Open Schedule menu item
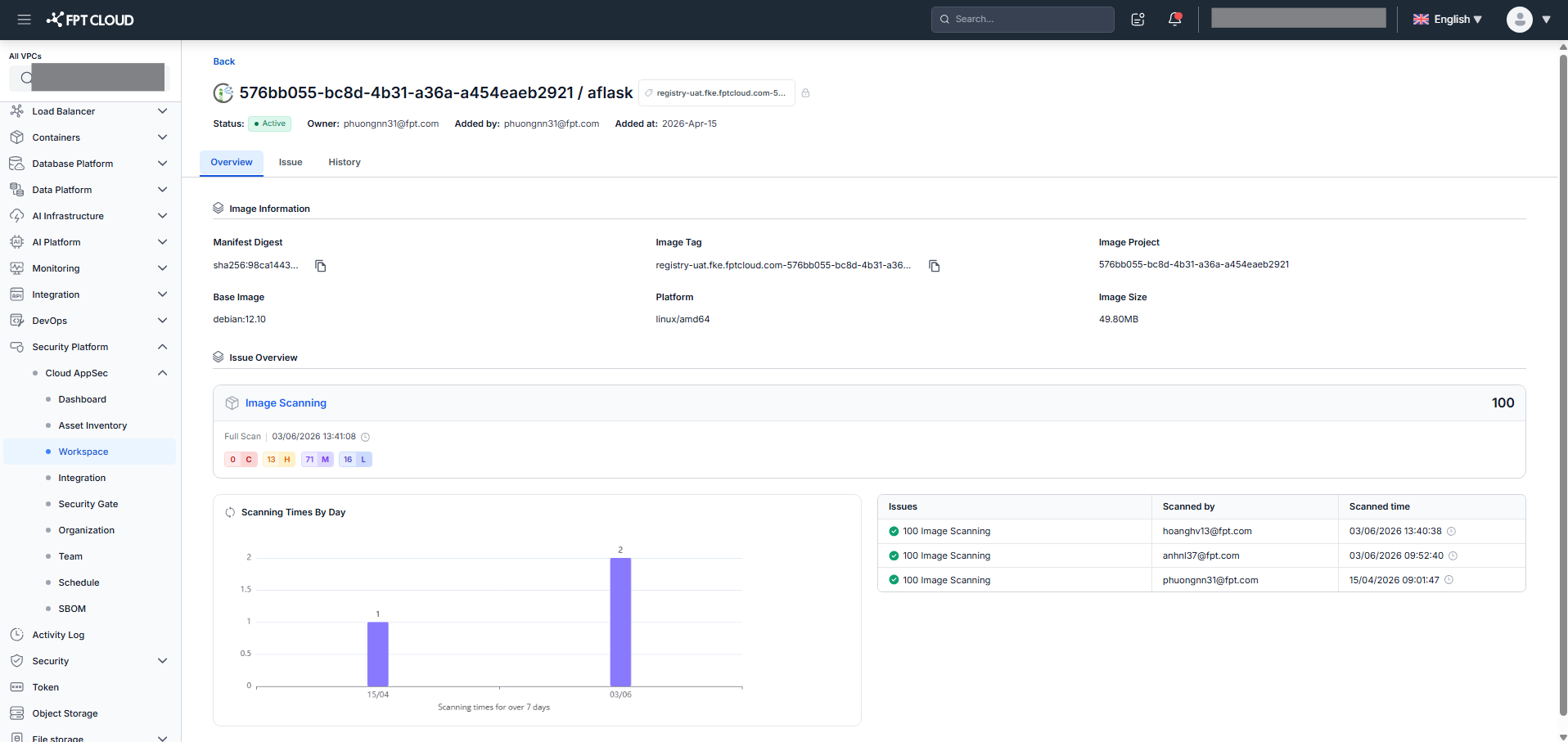The image size is (1568, 742). click(79, 582)
